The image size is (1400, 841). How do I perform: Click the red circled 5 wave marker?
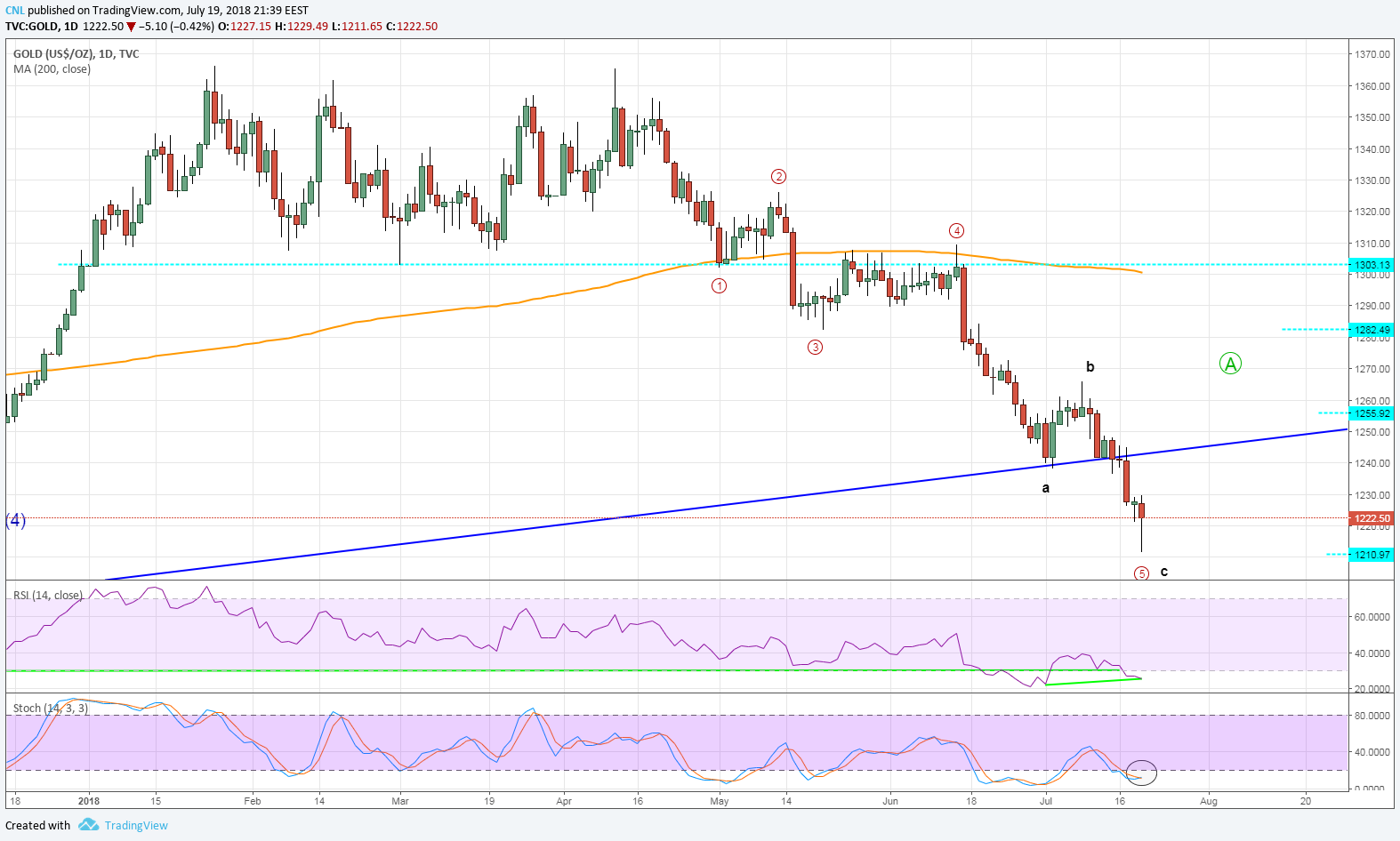click(1141, 573)
